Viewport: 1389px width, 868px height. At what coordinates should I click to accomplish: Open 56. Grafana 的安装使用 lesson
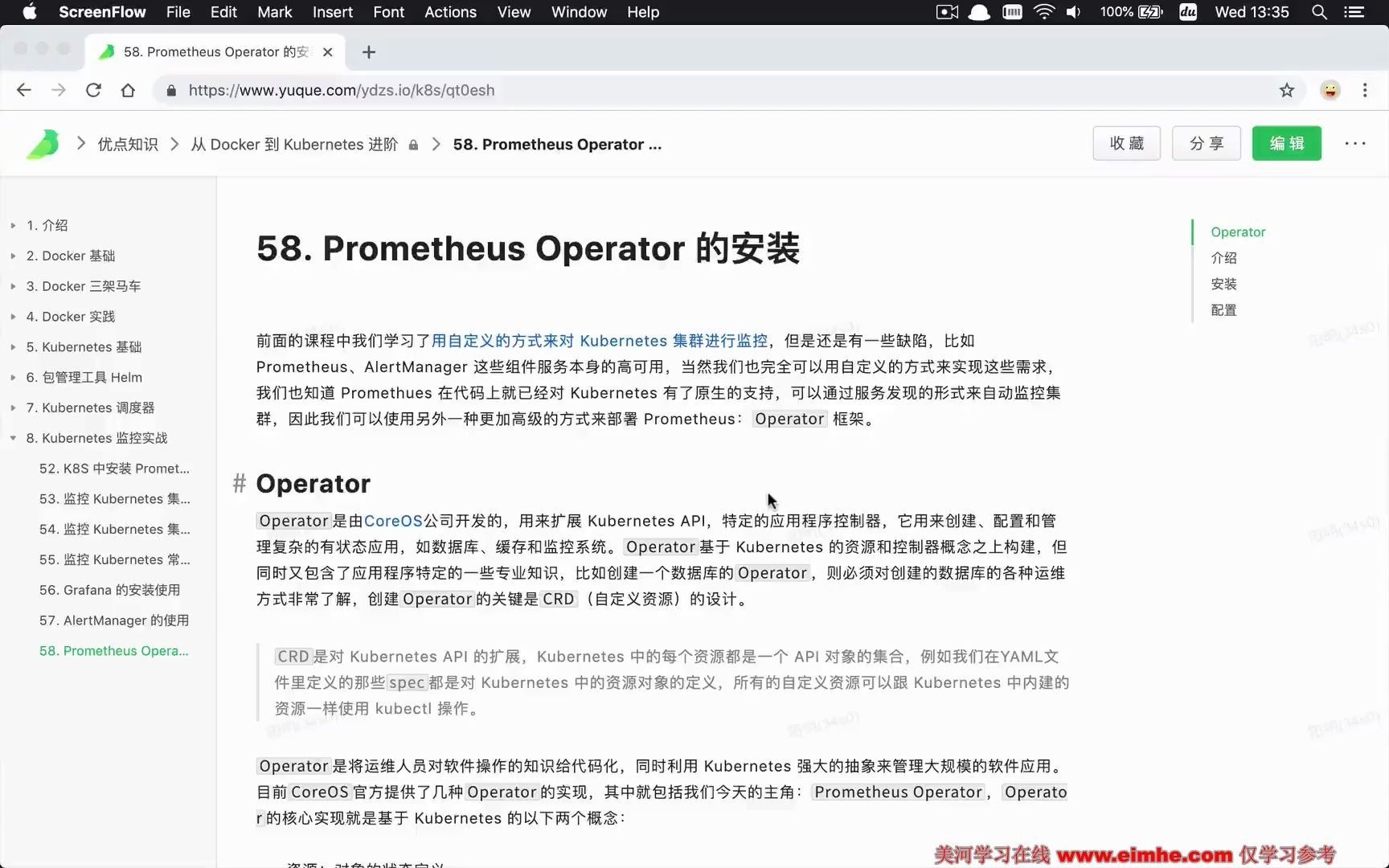pos(109,590)
